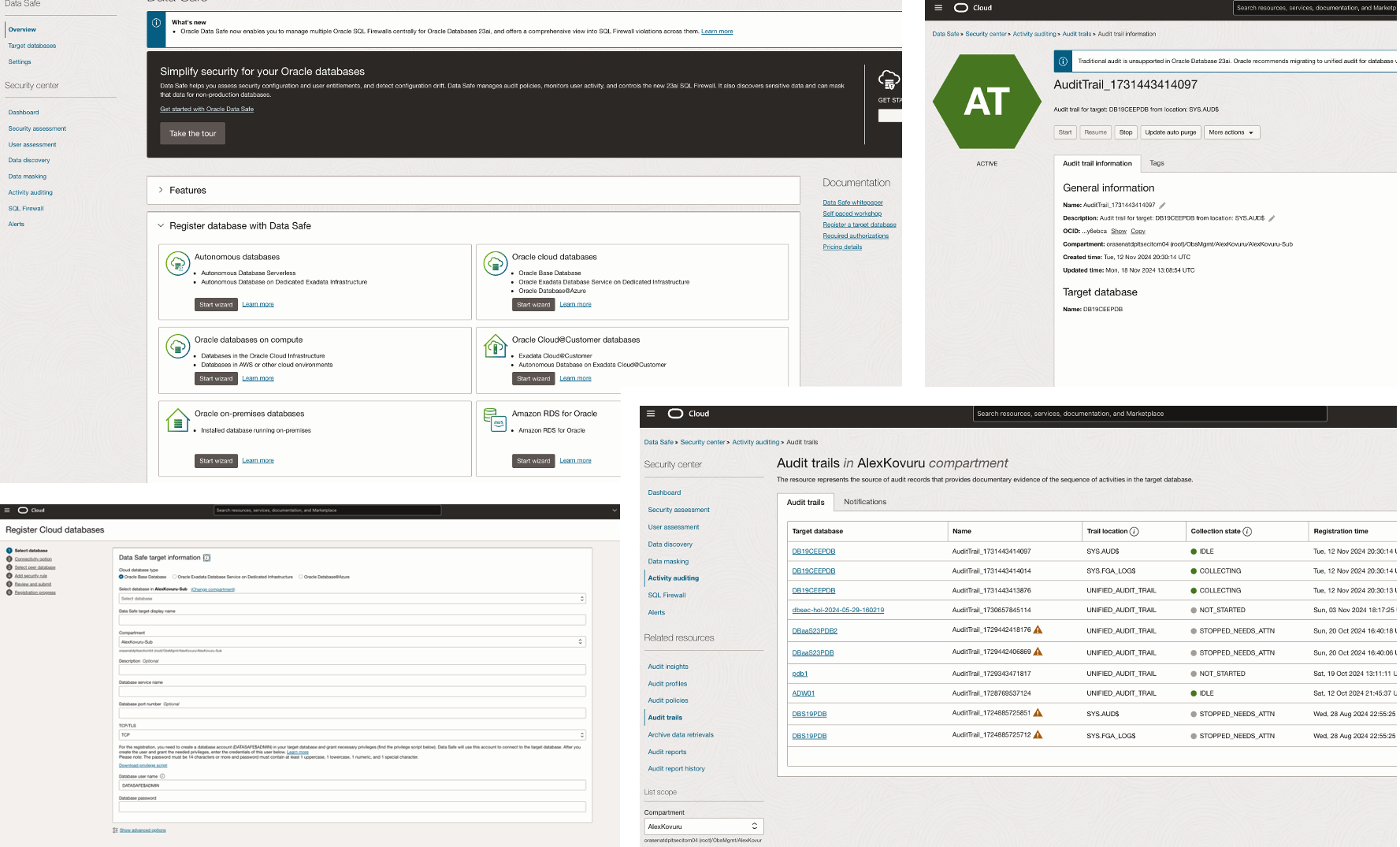Open the More actions dropdown
Viewport: 1400px width, 847px height.
1231,132
